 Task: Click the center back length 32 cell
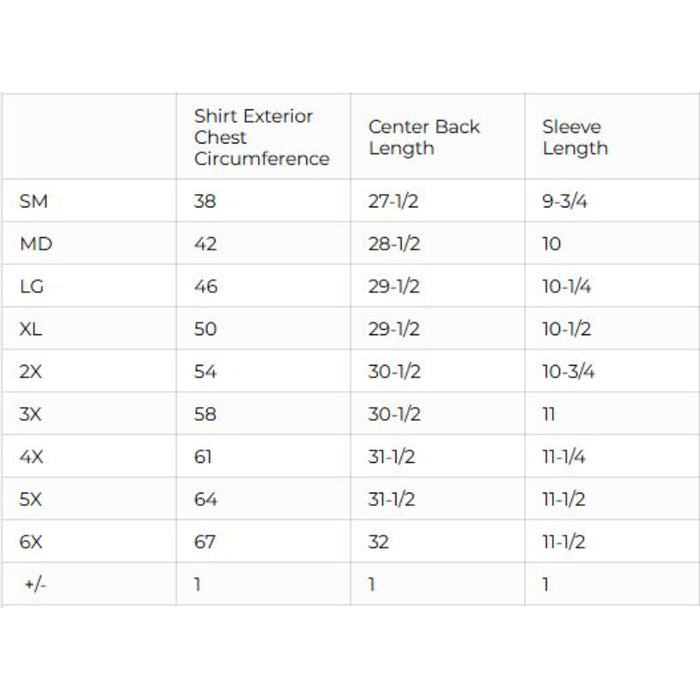(379, 542)
